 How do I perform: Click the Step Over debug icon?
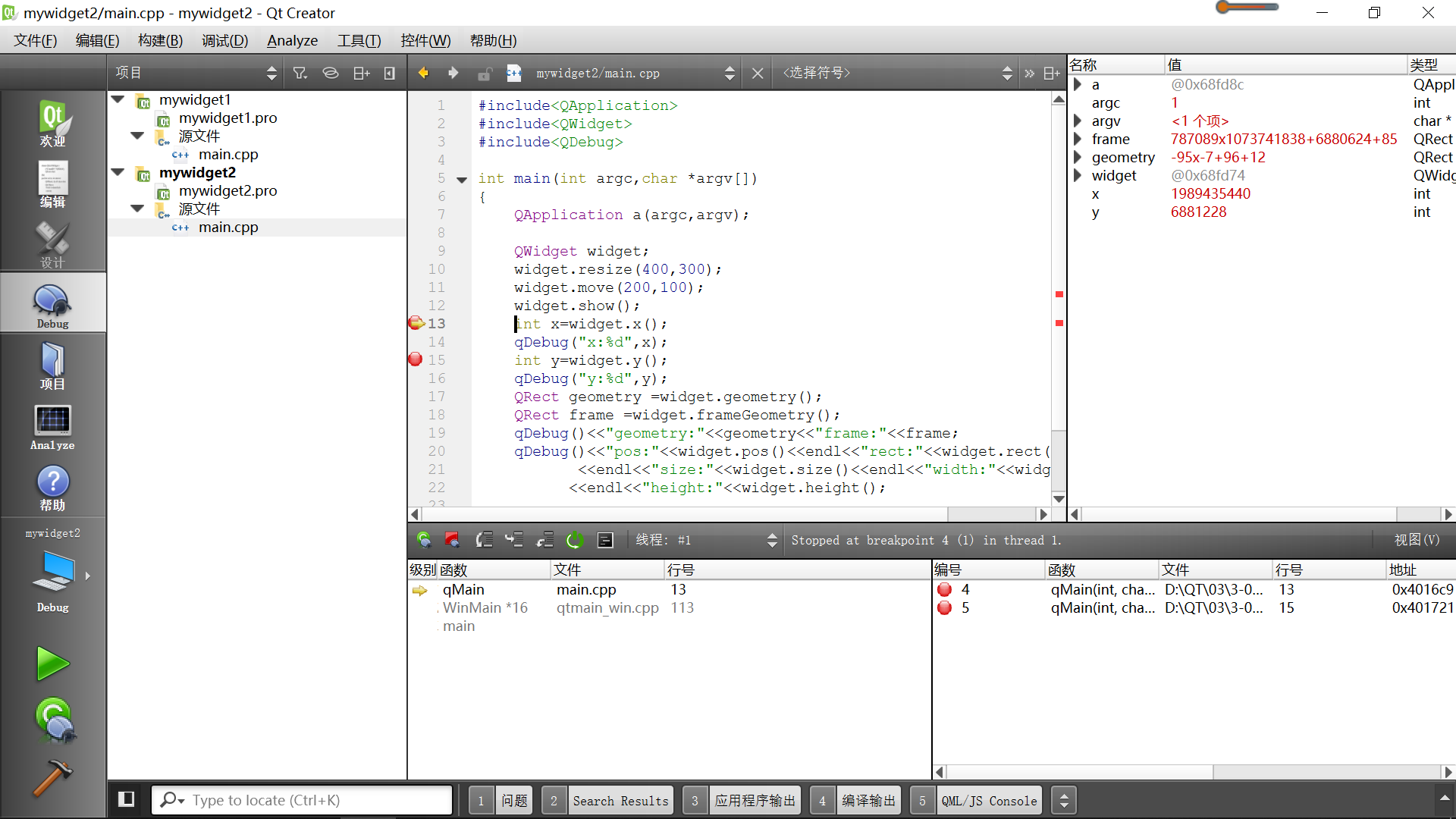pyautogui.click(x=484, y=540)
